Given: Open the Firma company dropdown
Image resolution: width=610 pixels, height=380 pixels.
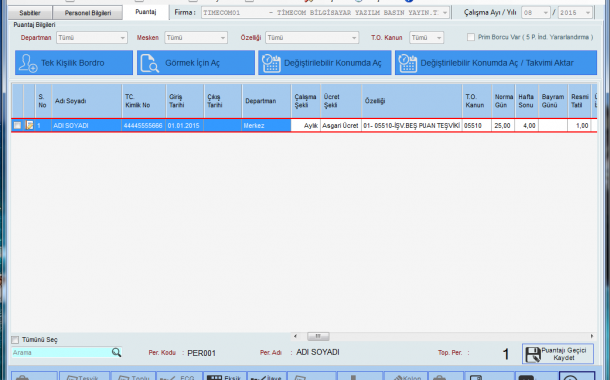Looking at the screenshot, I should coord(325,12).
